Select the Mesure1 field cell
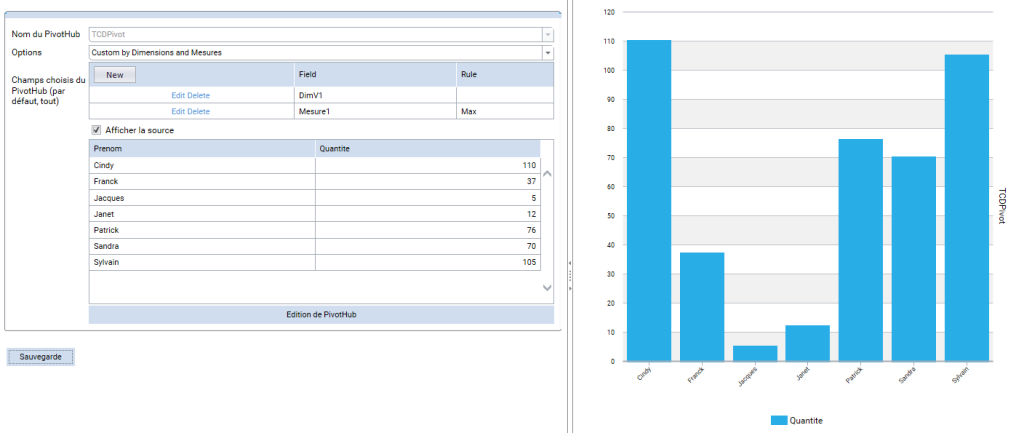Screen dimensions: 1024x433 [375, 112]
